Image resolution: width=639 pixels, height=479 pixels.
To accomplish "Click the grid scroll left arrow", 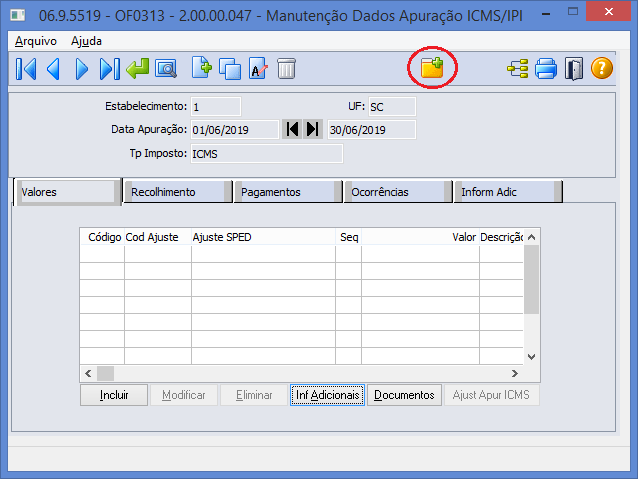I will pos(88,373).
